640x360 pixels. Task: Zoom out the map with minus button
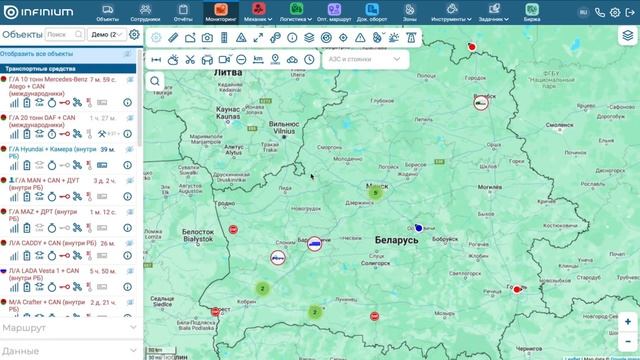628,341
